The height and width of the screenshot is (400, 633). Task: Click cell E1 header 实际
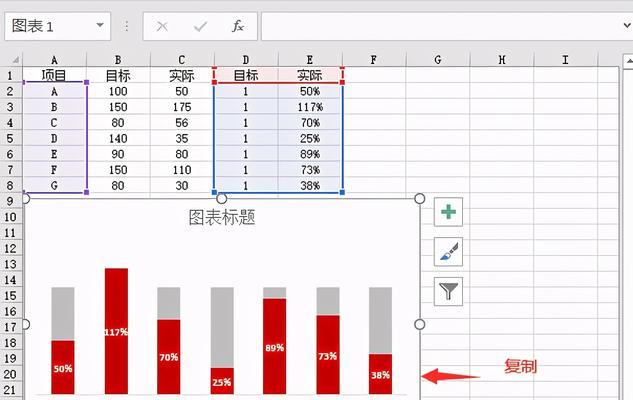310,75
